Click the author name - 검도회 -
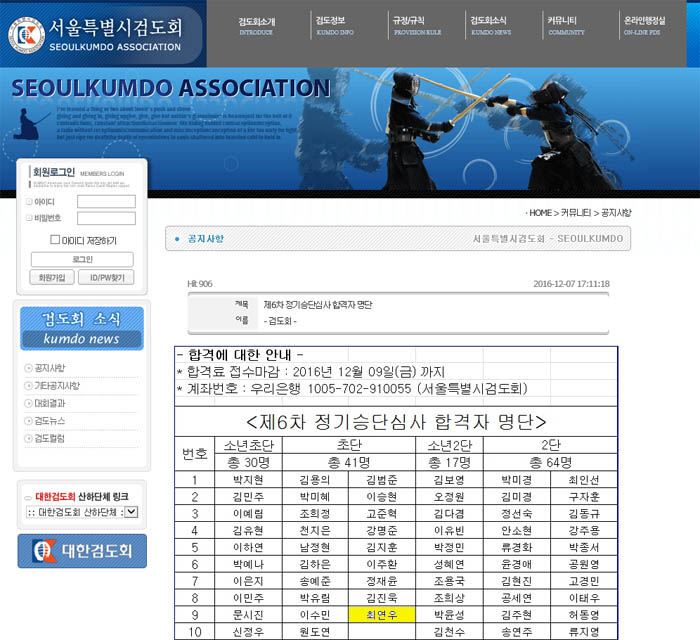Image resolution: width=700 pixels, height=640 pixels. [280, 321]
